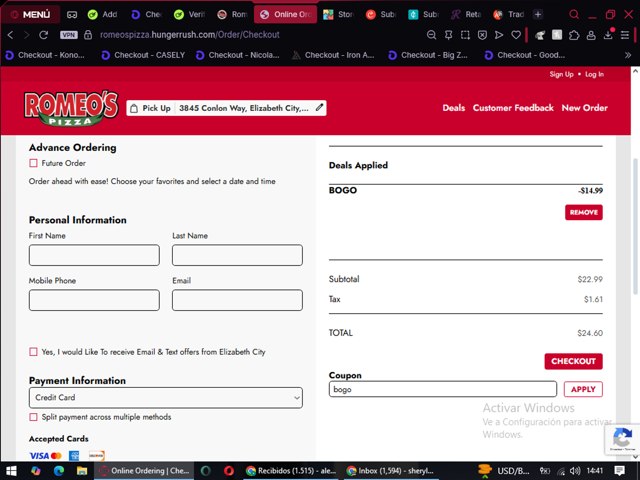Switch to the 'Add' browser tab

point(102,15)
